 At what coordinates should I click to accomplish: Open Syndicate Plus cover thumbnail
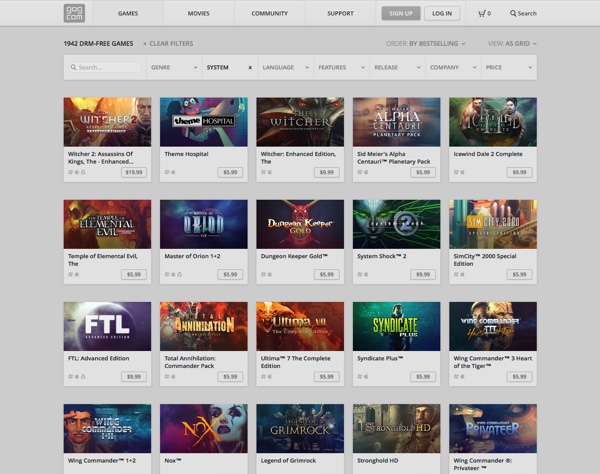[x=397, y=326]
